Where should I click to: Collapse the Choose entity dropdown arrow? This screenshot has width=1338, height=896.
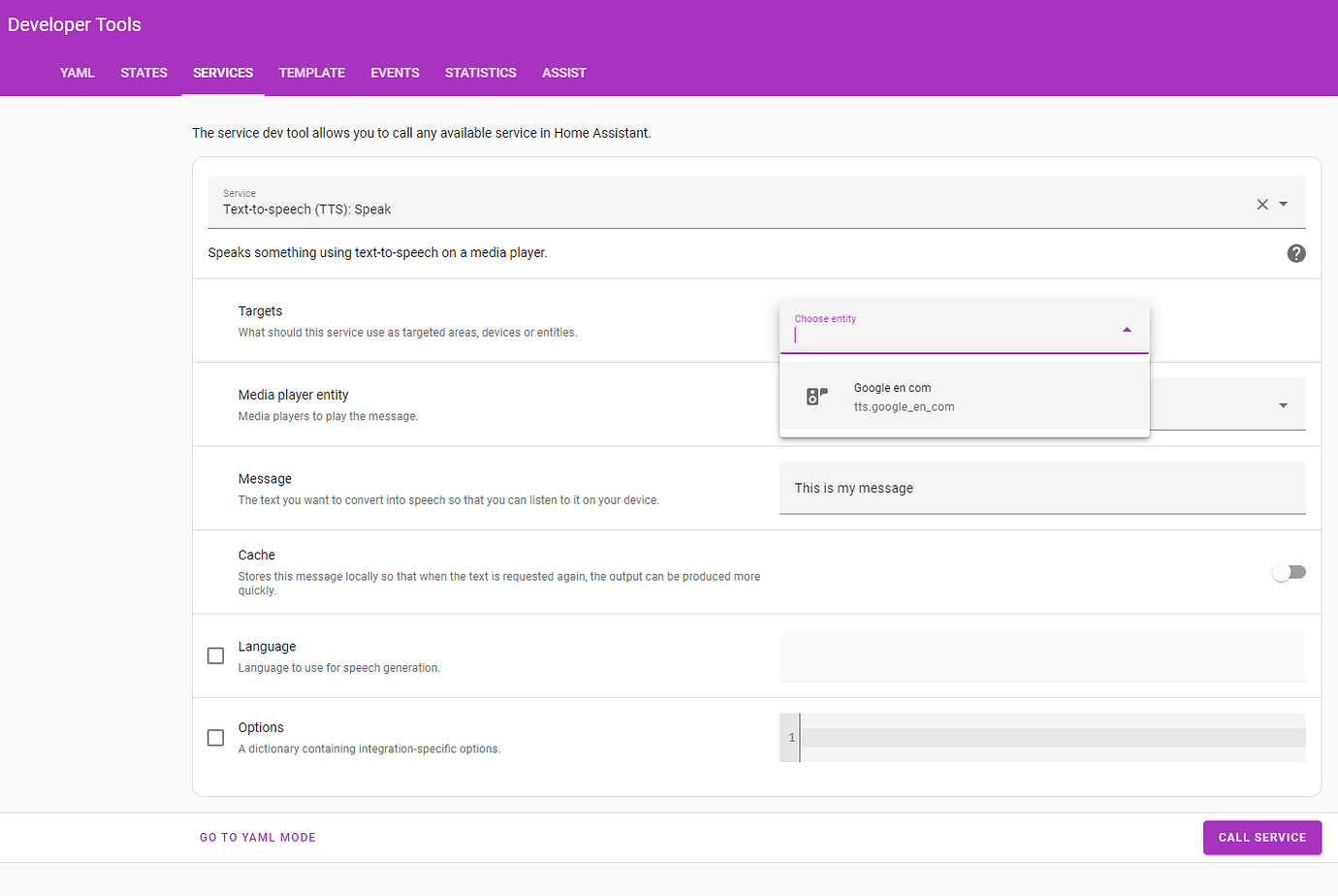pos(1127,330)
